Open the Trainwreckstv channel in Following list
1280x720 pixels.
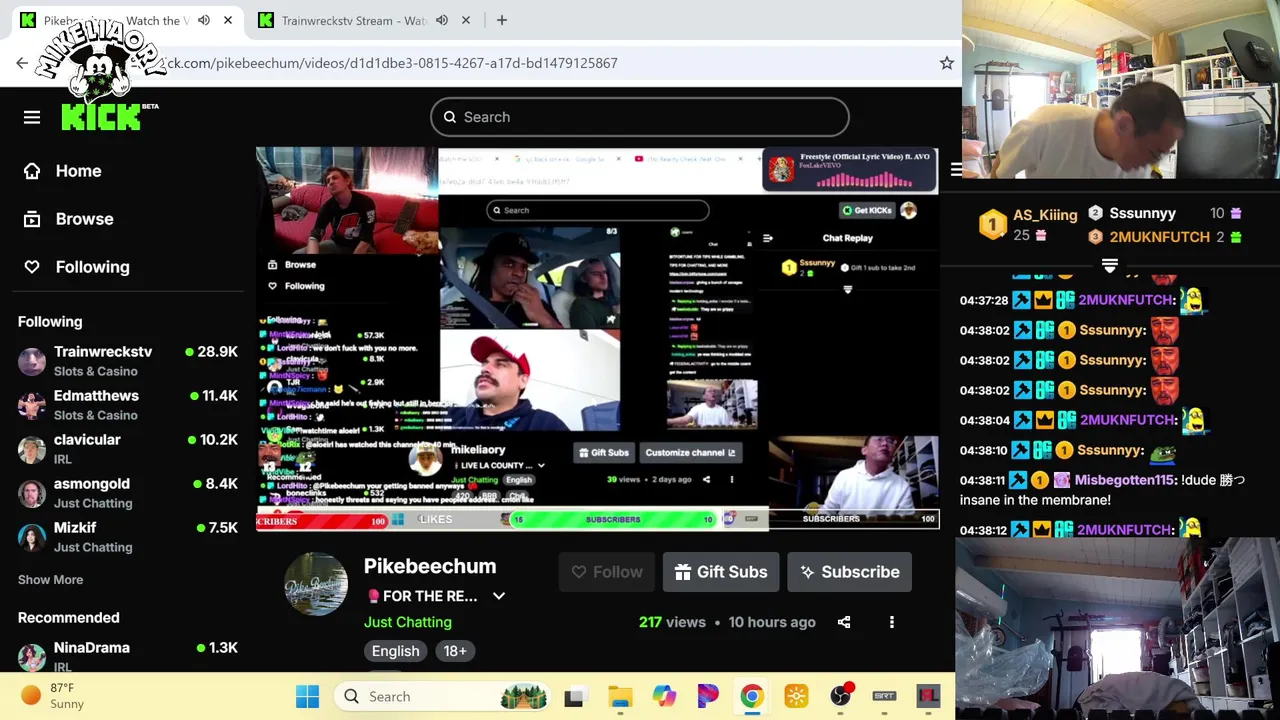click(x=128, y=361)
